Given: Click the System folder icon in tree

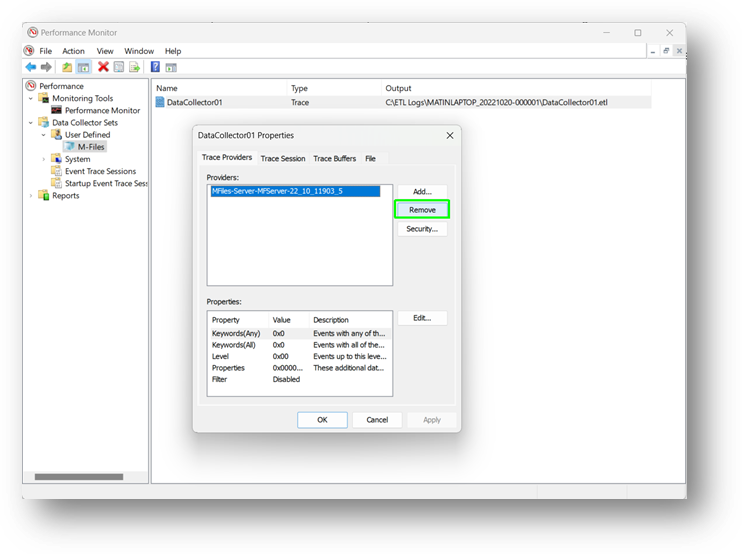Looking at the screenshot, I should (x=56, y=159).
